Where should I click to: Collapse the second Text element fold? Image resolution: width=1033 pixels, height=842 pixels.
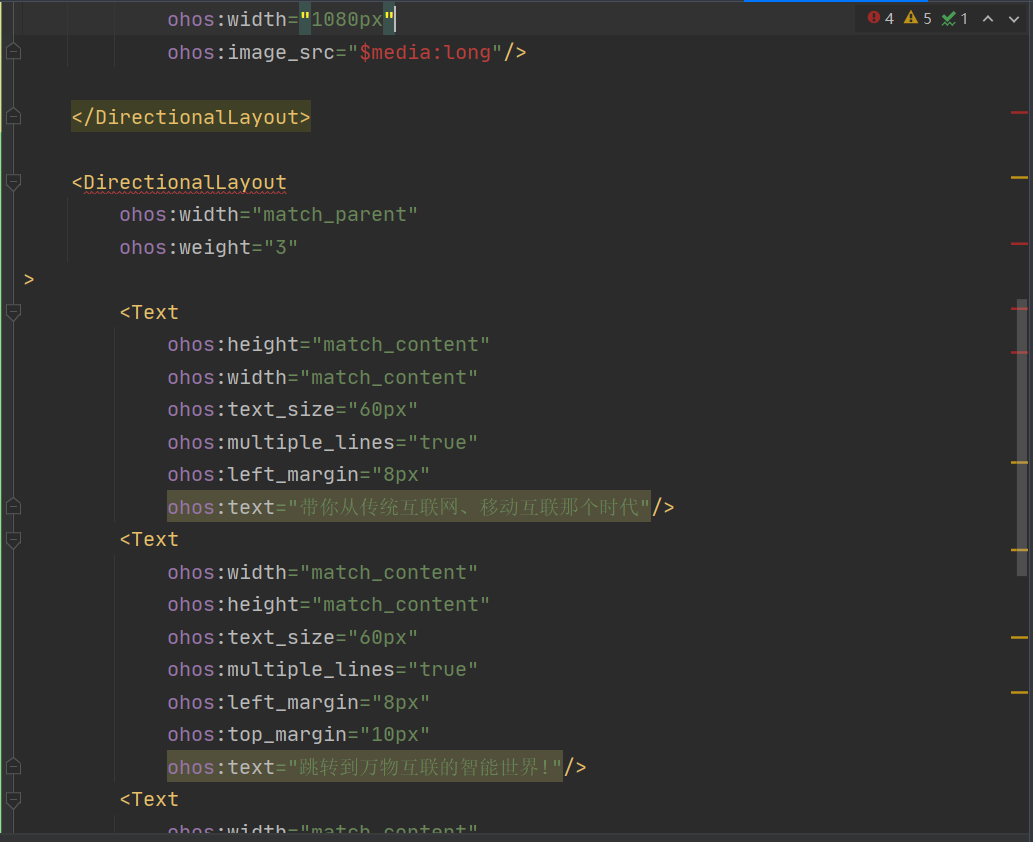(x=13, y=539)
